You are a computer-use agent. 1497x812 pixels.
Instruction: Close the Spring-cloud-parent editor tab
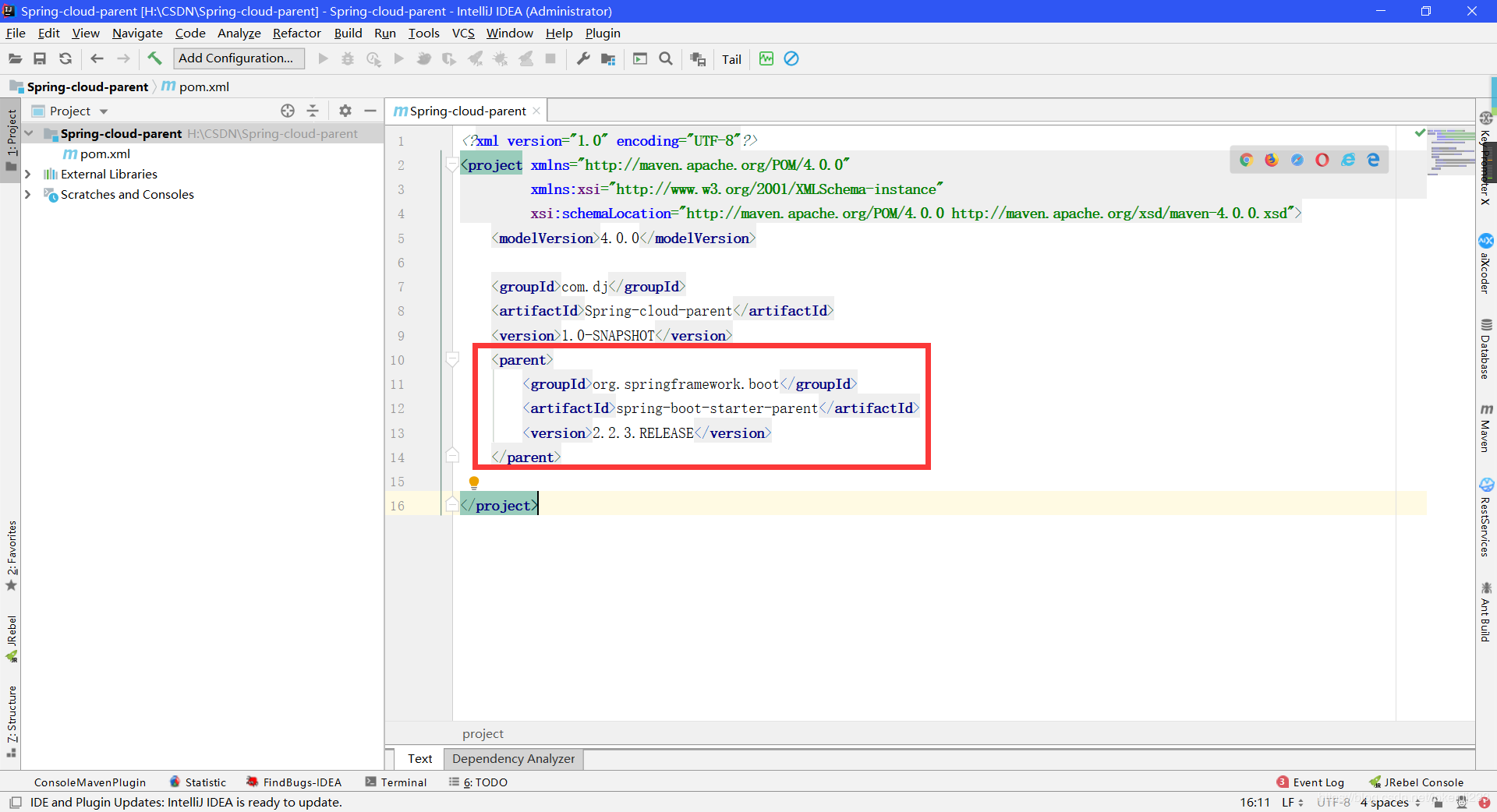(x=536, y=111)
